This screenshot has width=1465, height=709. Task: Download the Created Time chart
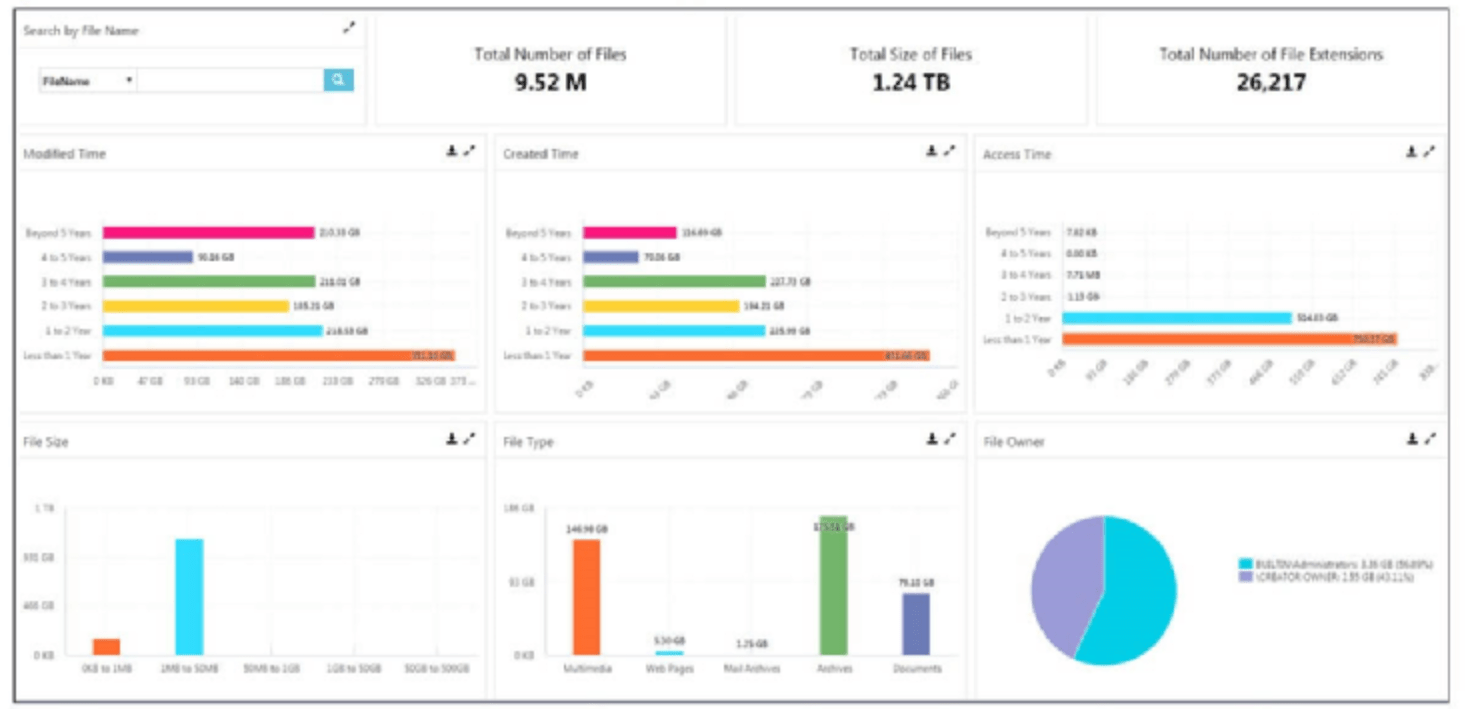pyautogui.click(x=931, y=151)
